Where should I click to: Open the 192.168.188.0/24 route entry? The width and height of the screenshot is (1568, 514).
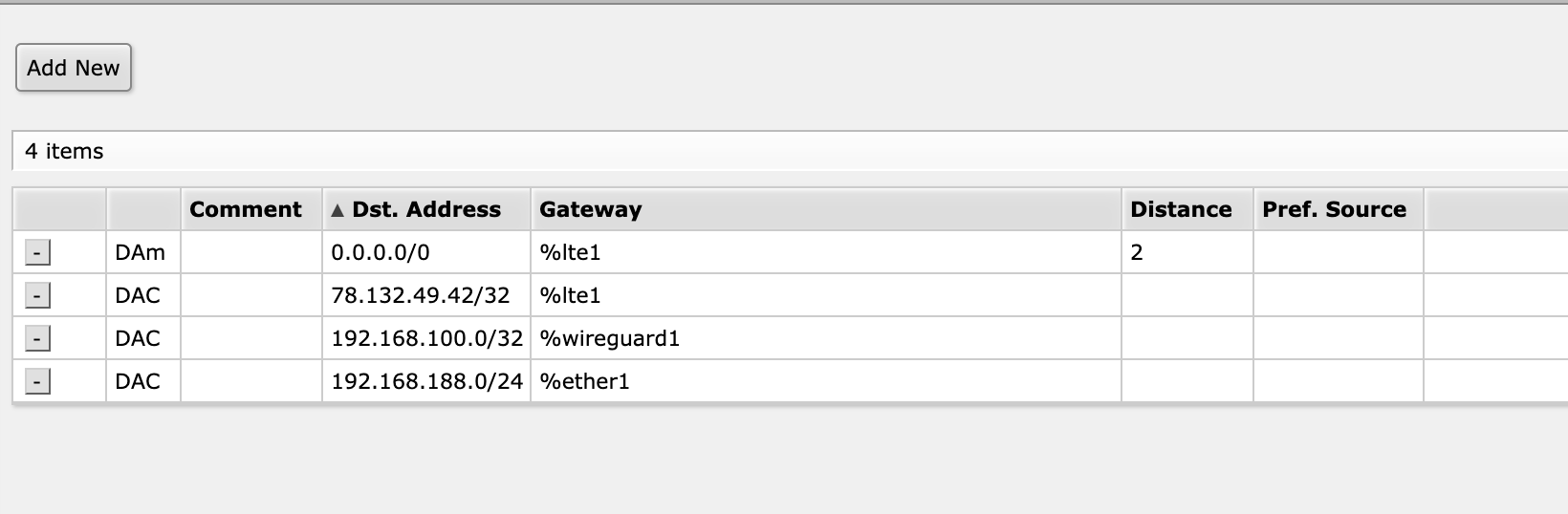click(426, 381)
